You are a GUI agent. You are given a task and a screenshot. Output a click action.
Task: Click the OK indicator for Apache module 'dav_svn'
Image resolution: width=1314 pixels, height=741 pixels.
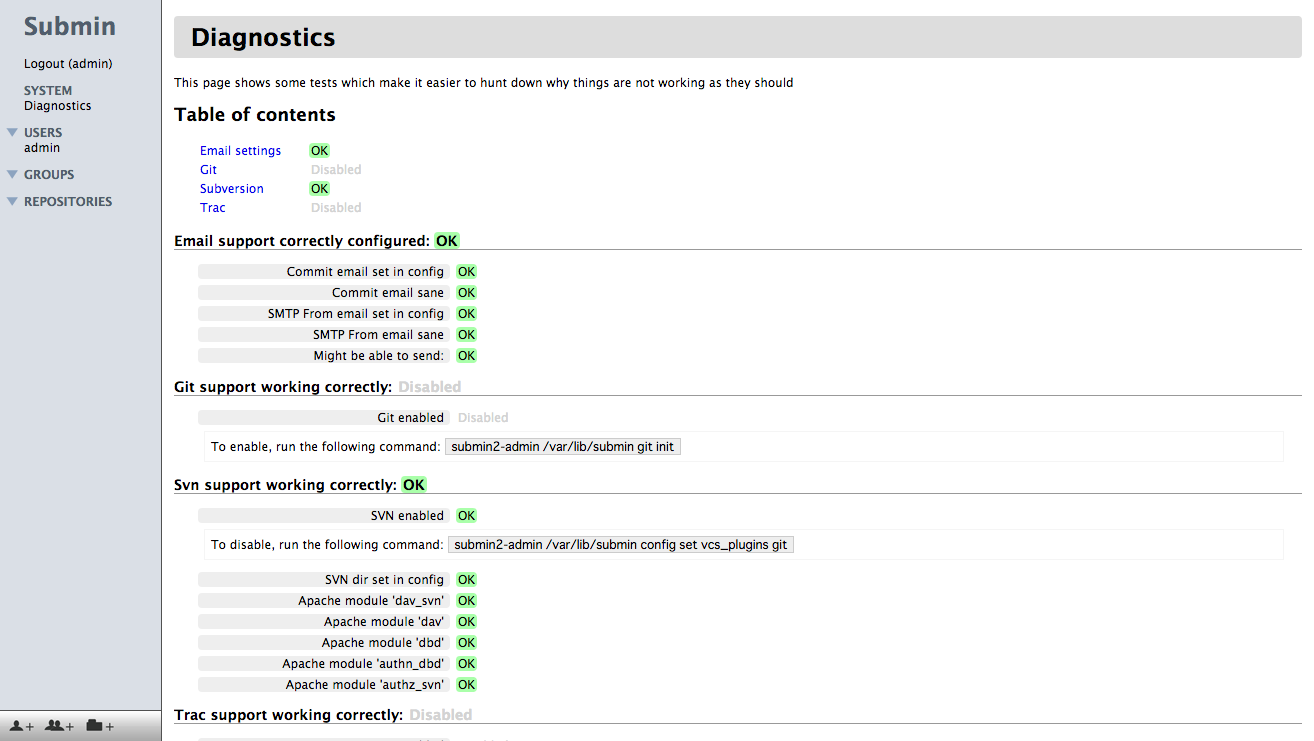pyautogui.click(x=466, y=600)
